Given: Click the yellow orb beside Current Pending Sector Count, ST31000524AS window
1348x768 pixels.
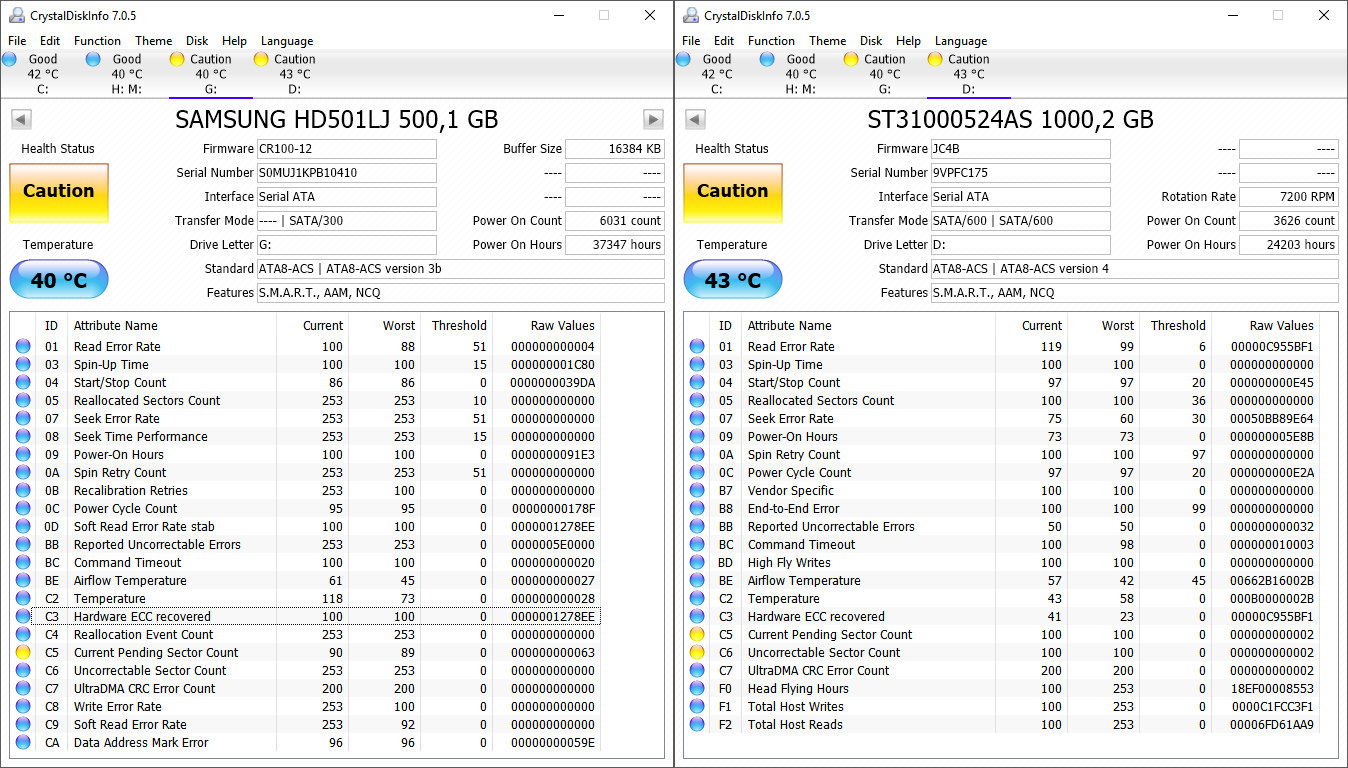Looking at the screenshot, I should pos(697,635).
